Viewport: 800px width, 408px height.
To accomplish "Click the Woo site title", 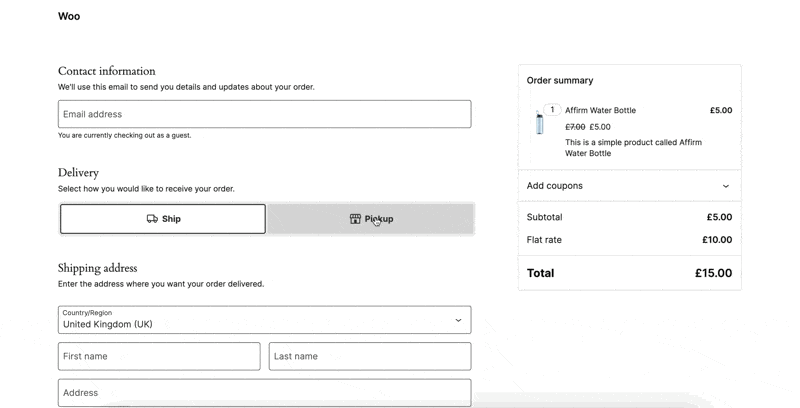I will pyautogui.click(x=69, y=16).
